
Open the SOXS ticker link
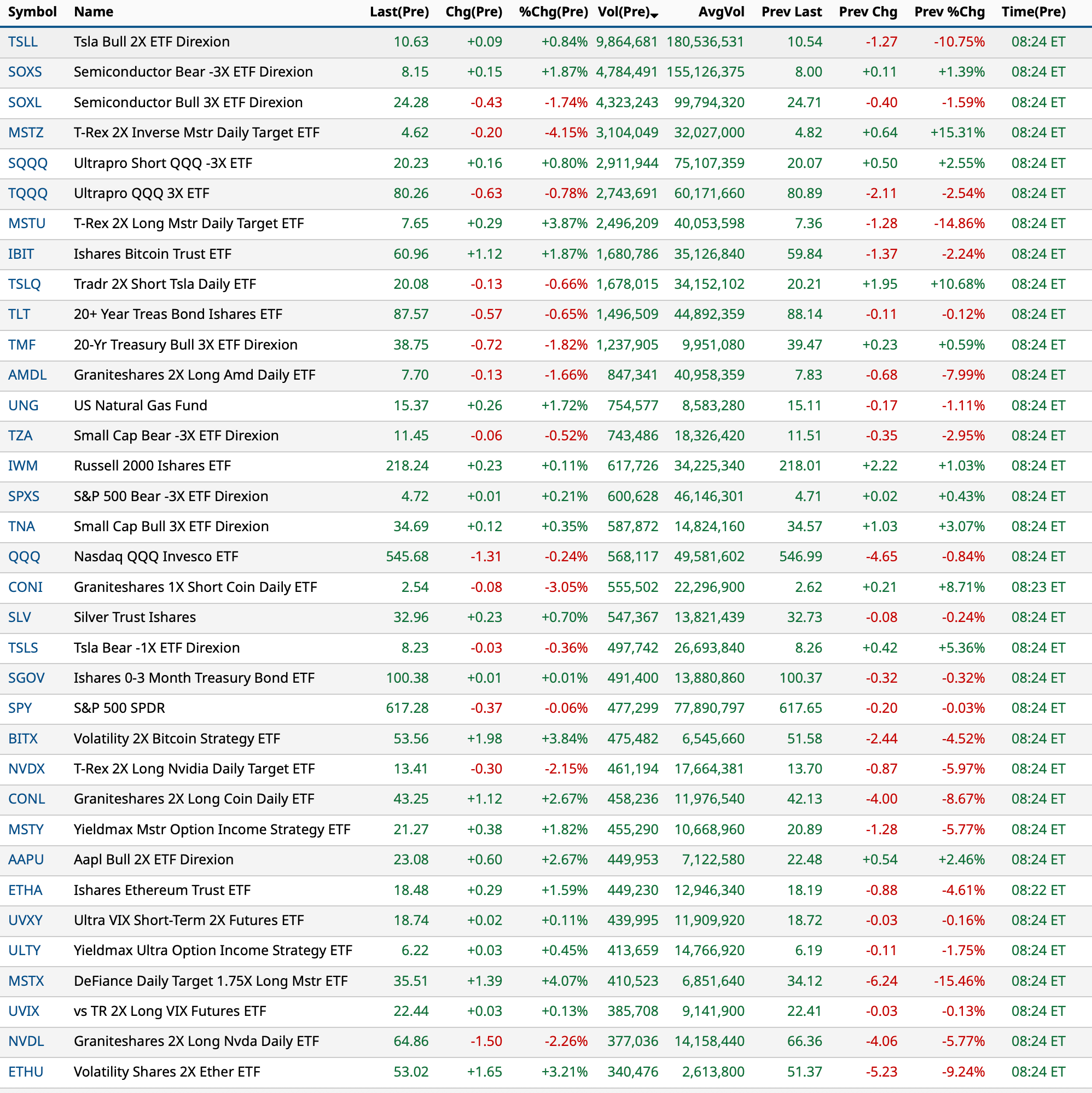[25, 72]
